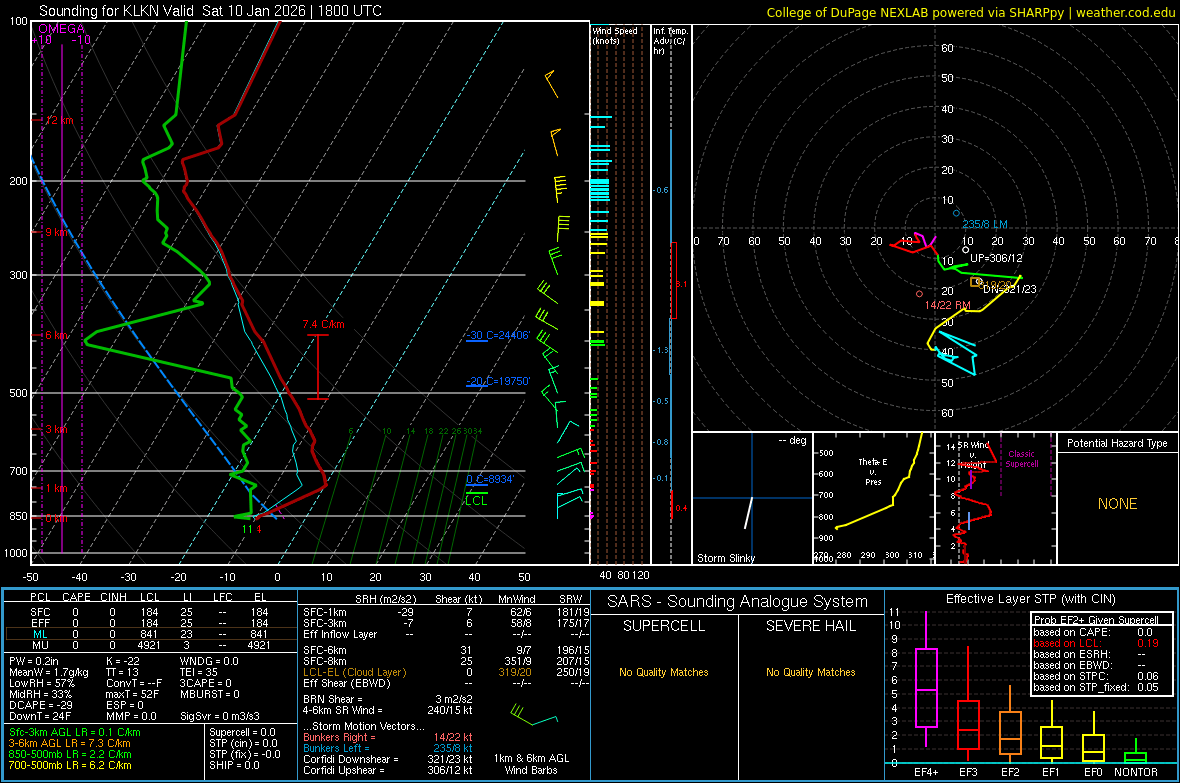Click 'DownT = 24F' value
The width and height of the screenshot is (1180, 783).
pos(40,716)
